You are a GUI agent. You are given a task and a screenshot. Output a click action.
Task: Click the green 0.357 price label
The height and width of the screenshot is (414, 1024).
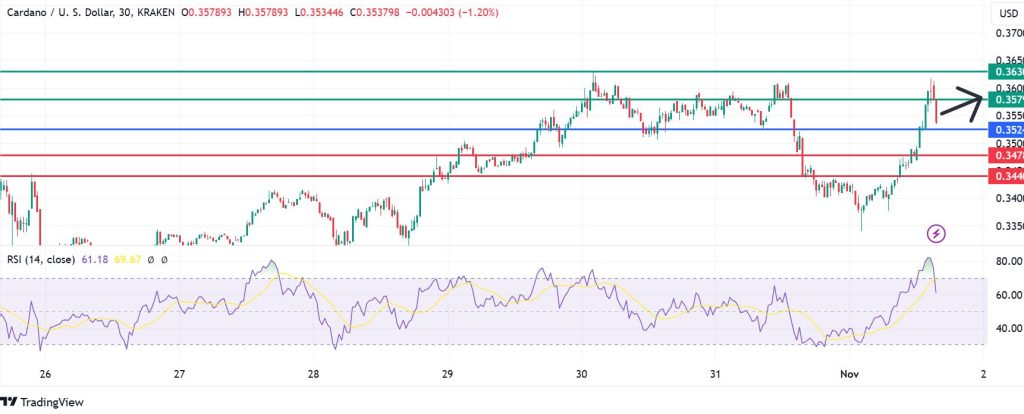coord(1005,100)
